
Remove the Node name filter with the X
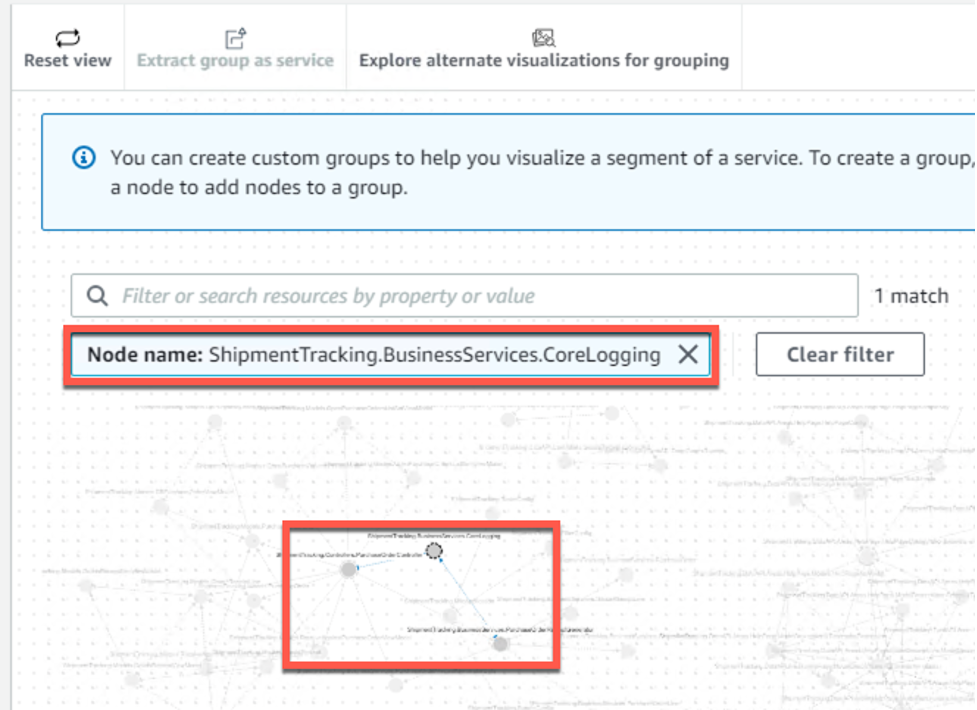point(688,354)
